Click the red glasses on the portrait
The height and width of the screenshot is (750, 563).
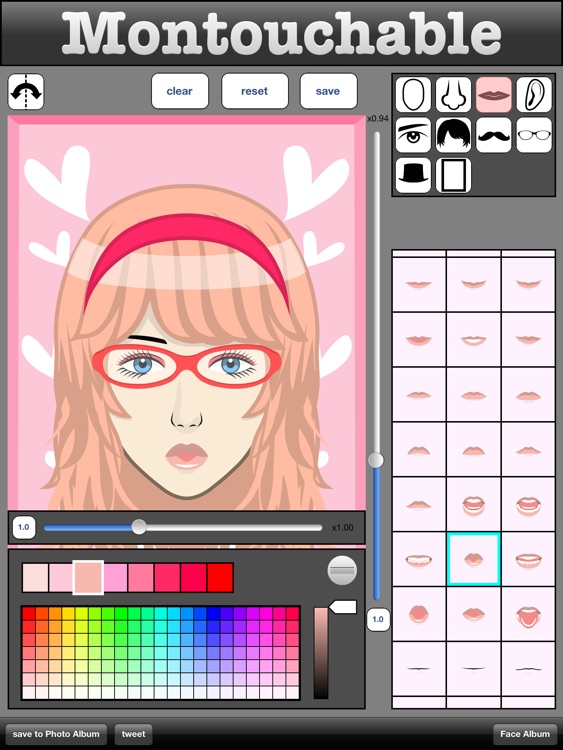tap(187, 366)
